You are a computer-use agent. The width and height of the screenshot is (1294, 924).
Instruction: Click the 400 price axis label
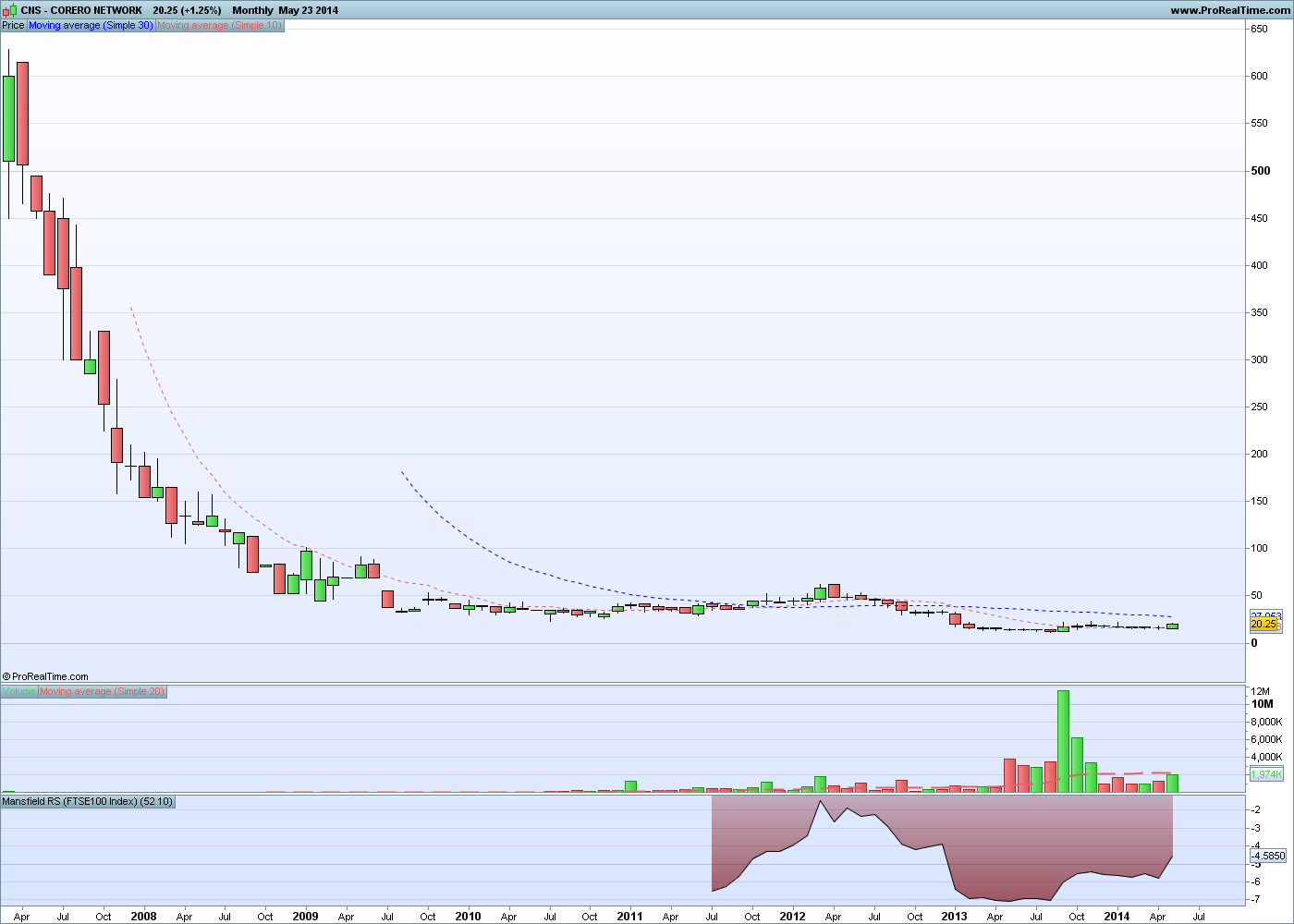(x=1259, y=265)
